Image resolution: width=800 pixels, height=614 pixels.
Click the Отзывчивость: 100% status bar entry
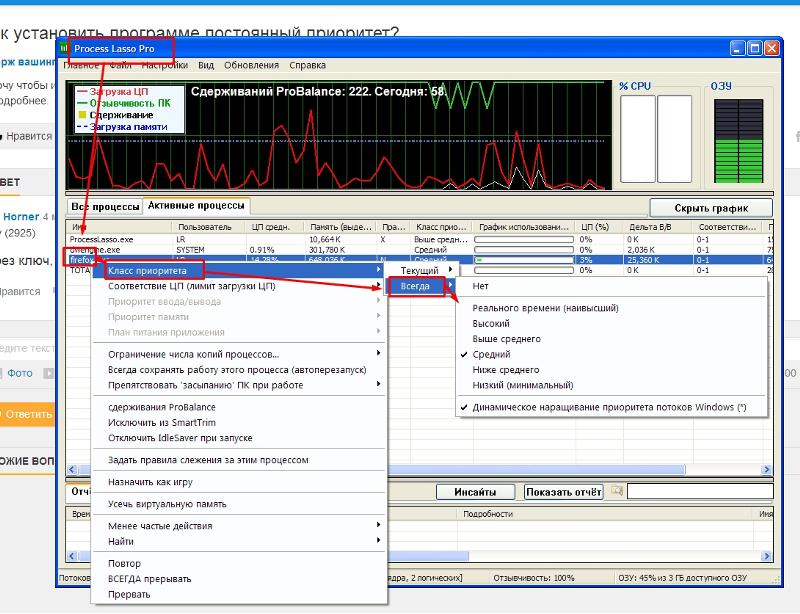(534, 578)
